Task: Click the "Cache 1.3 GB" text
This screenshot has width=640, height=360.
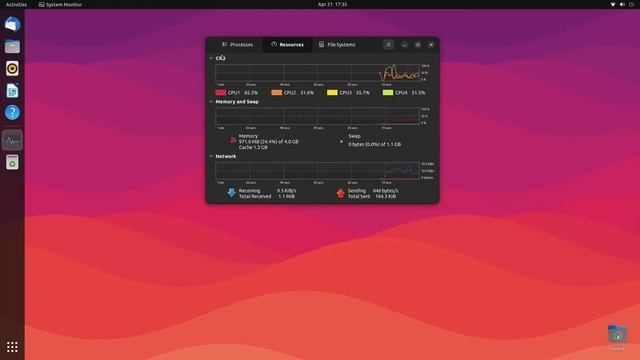Action: tap(253, 147)
